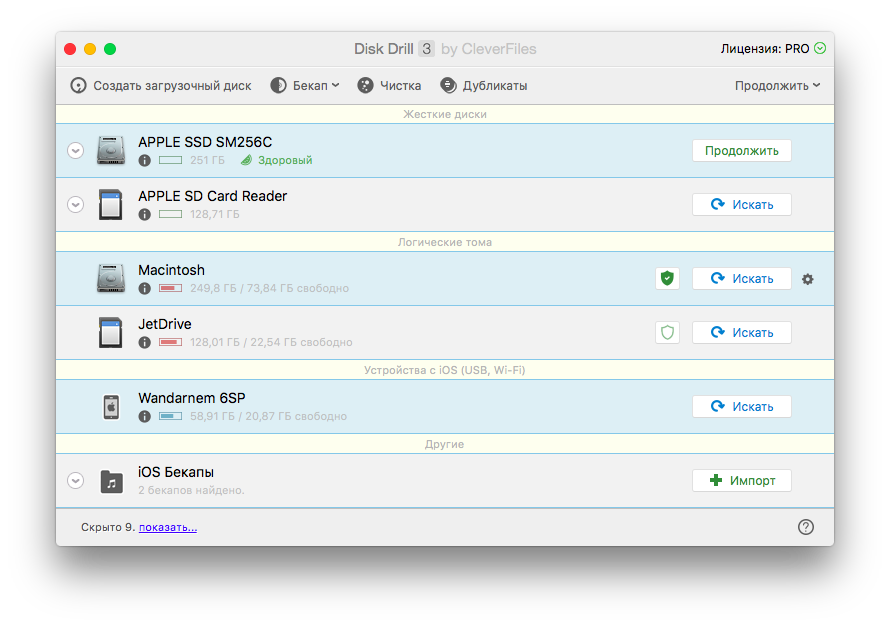The height and width of the screenshot is (626, 890).
Task: Click the показать... link to show hidden items
Action: [168, 527]
